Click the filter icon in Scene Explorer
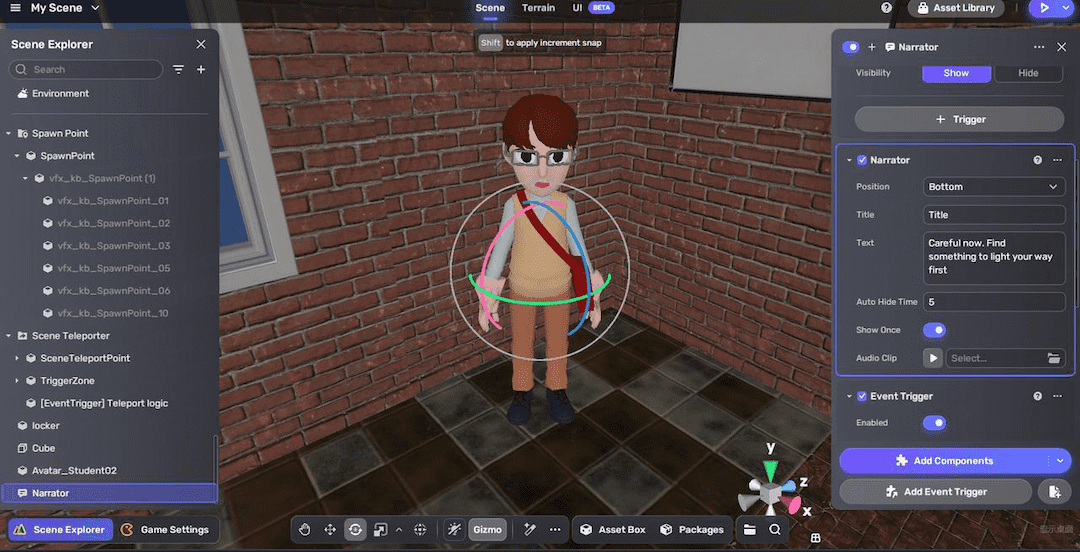The height and width of the screenshot is (552, 1080). click(x=178, y=70)
